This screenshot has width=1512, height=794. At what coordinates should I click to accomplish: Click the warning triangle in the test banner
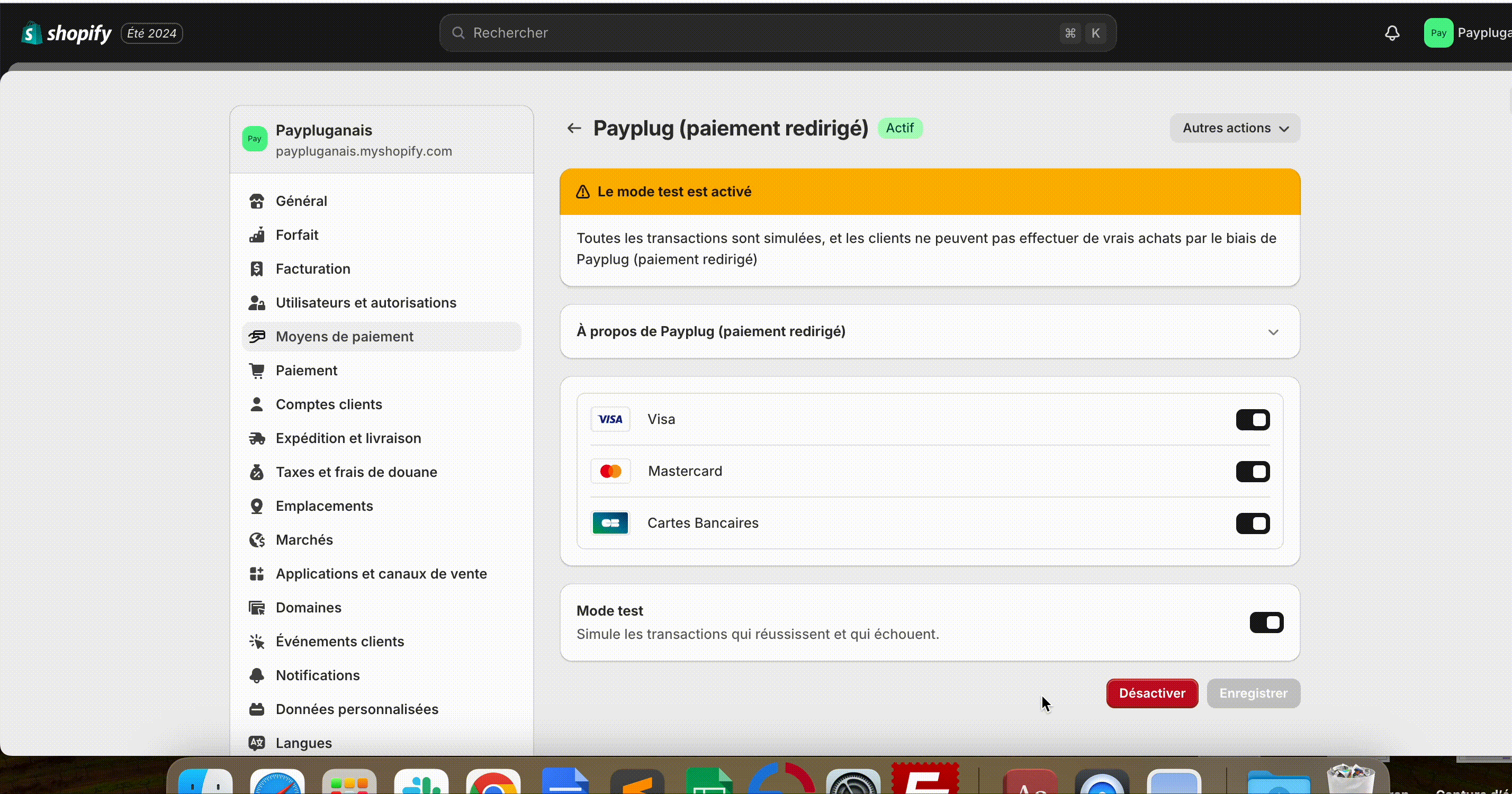582,192
